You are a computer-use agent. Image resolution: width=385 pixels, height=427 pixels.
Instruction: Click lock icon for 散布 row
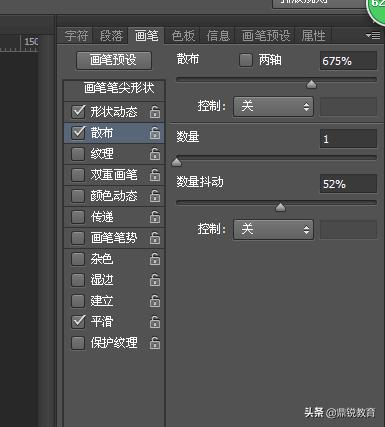(x=155, y=133)
